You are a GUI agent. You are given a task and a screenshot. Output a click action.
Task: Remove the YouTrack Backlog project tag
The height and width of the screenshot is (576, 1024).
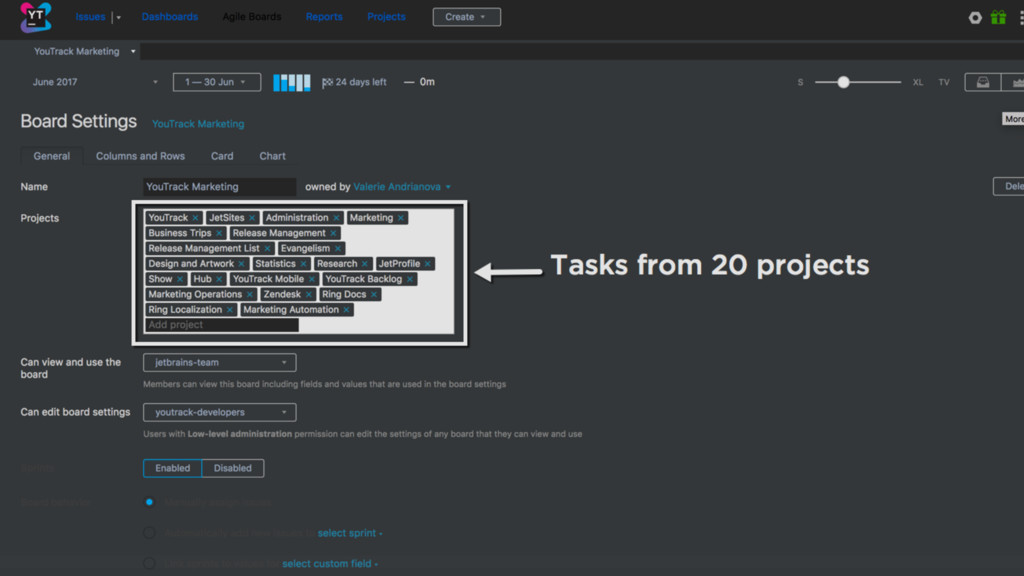pyautogui.click(x=409, y=279)
